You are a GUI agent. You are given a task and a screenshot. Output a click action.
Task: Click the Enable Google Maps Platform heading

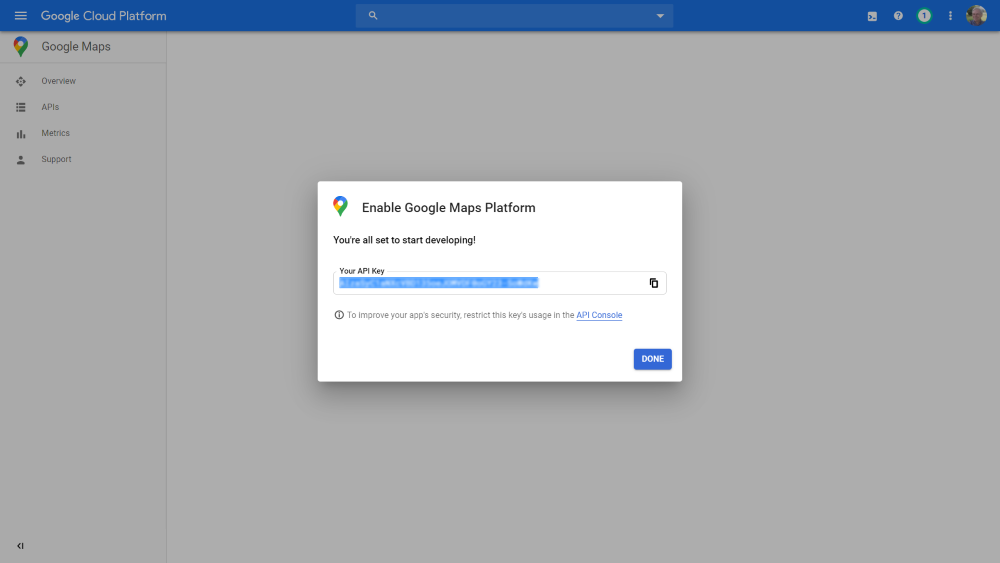coord(448,208)
